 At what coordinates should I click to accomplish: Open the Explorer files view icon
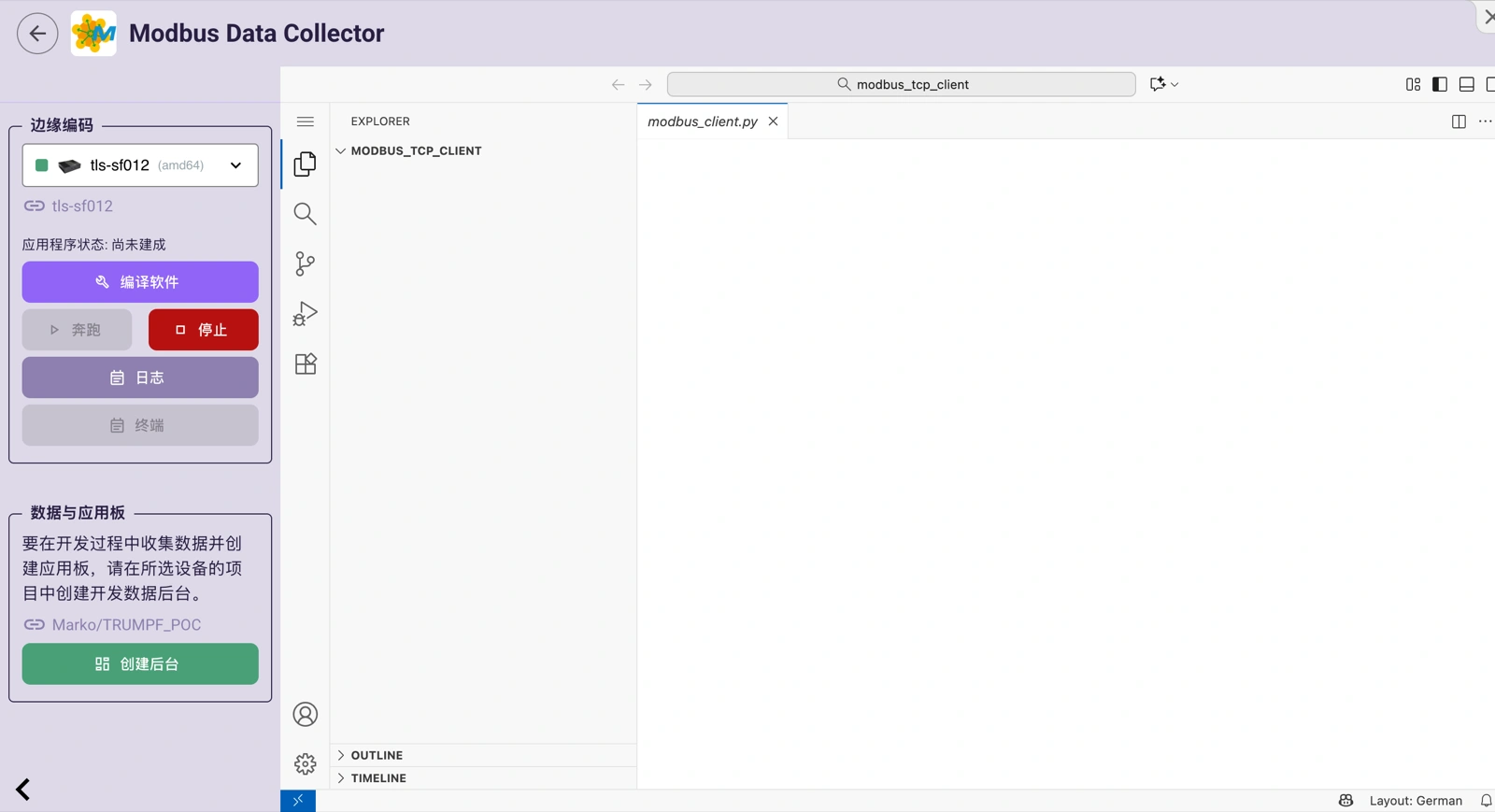coord(306,164)
